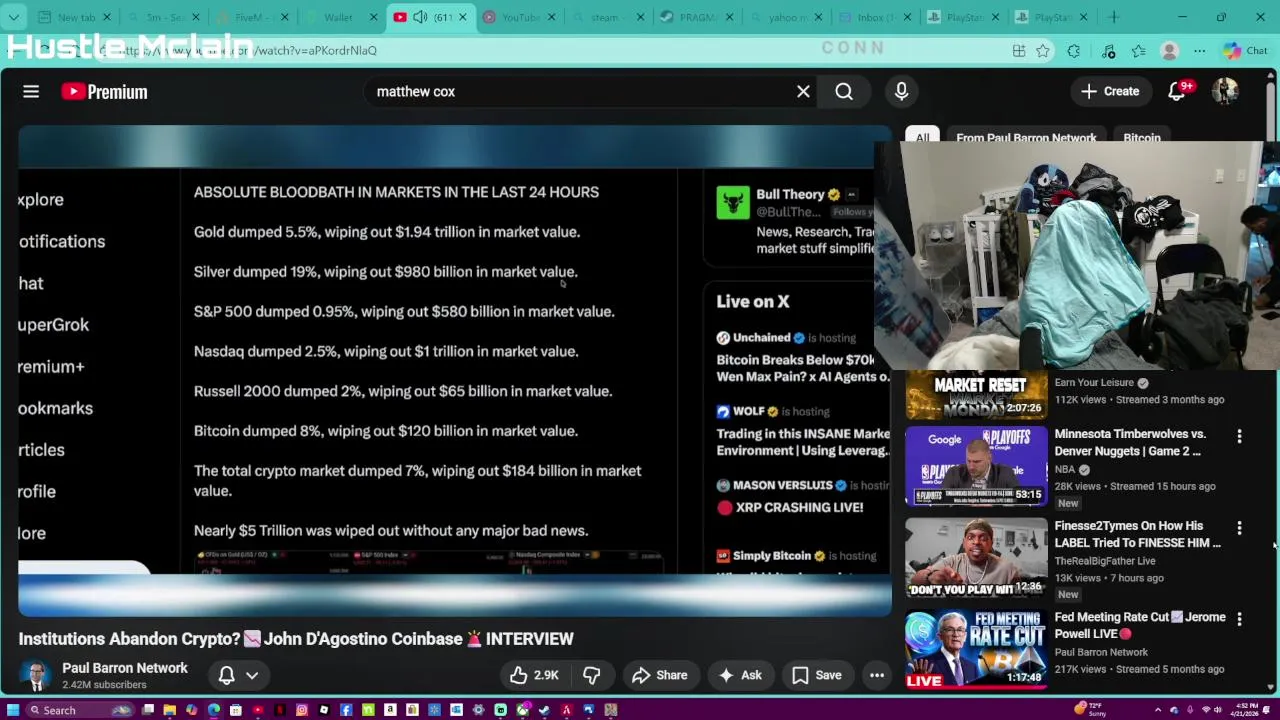The height and width of the screenshot is (720, 1280).
Task: Dislike the video with the thumbs down button
Action: pos(592,675)
